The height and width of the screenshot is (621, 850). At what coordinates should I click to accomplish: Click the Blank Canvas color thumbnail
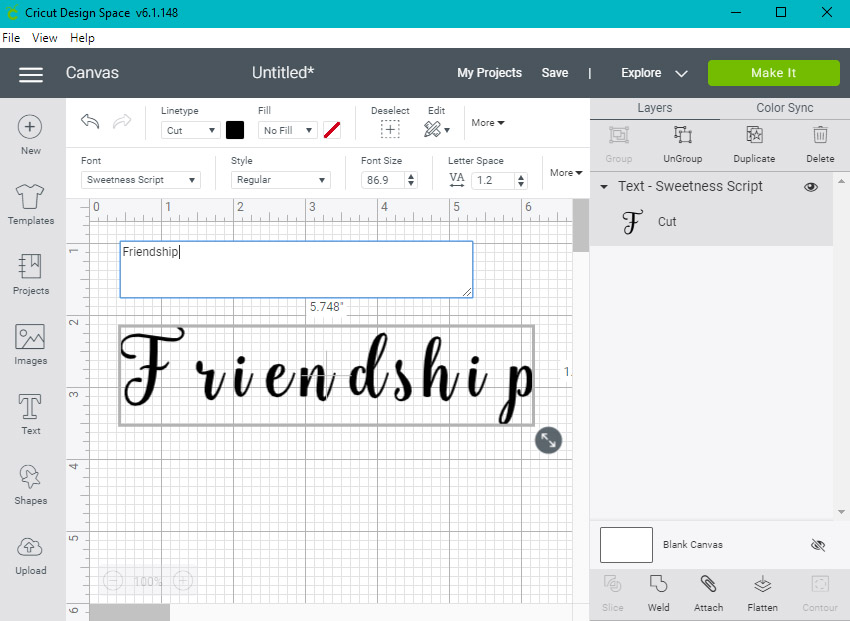pos(626,545)
